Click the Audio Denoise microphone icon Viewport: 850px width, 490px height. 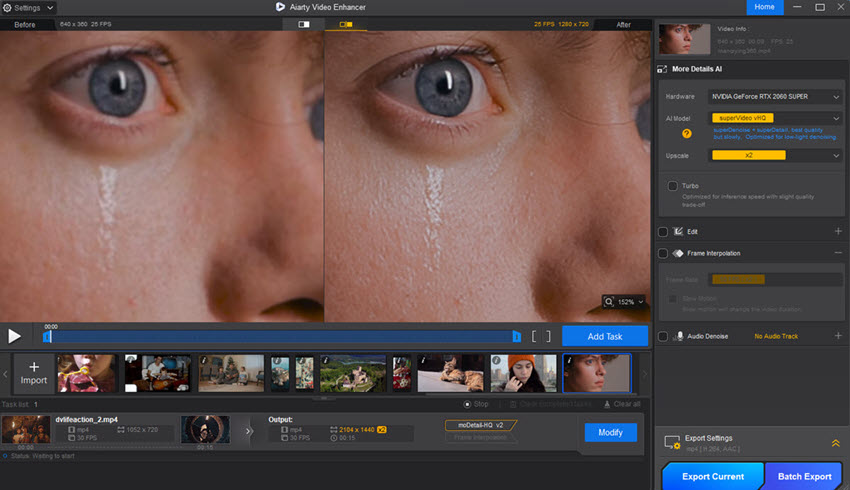pos(679,336)
